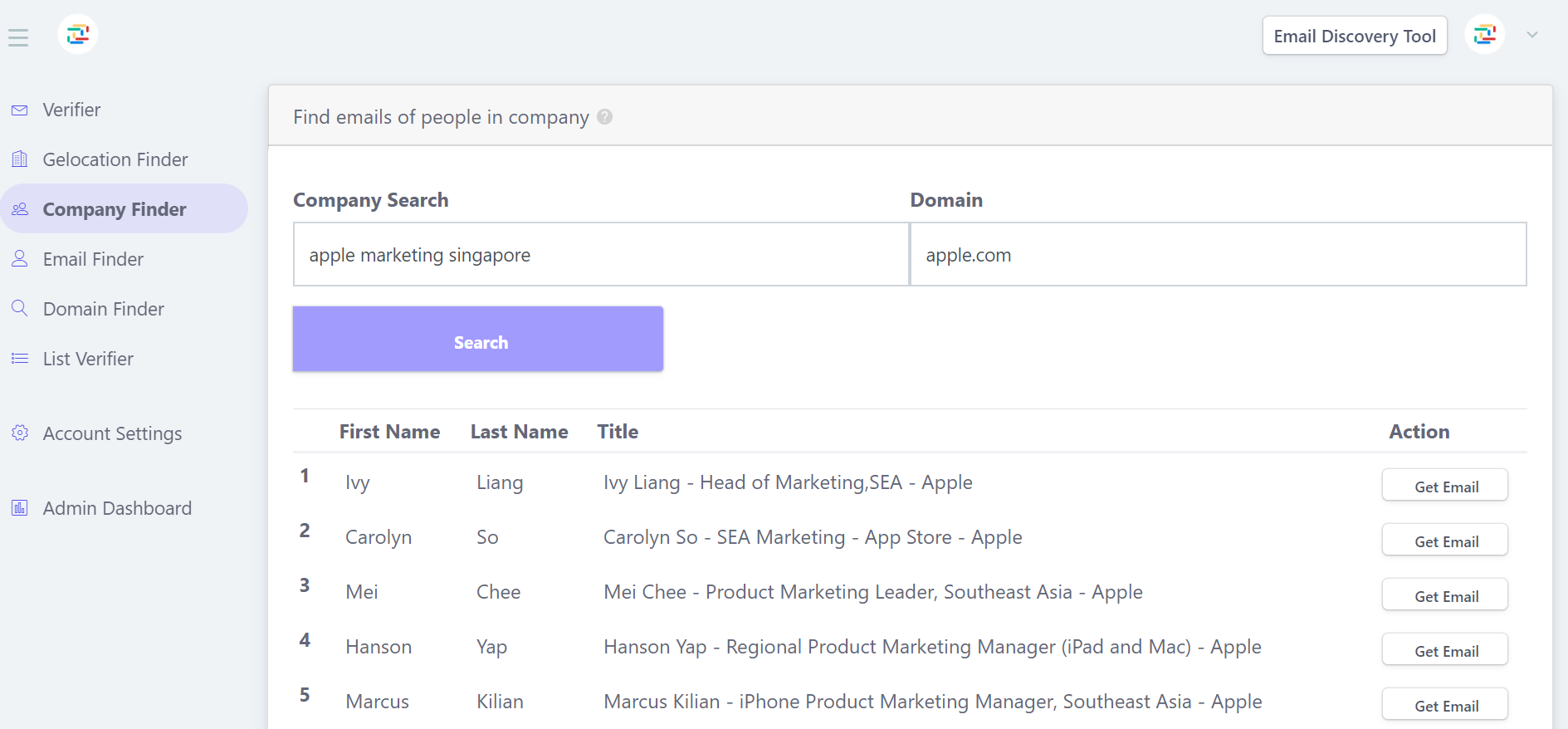
Task: Click the Domain Finder magnifier icon
Action: coord(20,309)
